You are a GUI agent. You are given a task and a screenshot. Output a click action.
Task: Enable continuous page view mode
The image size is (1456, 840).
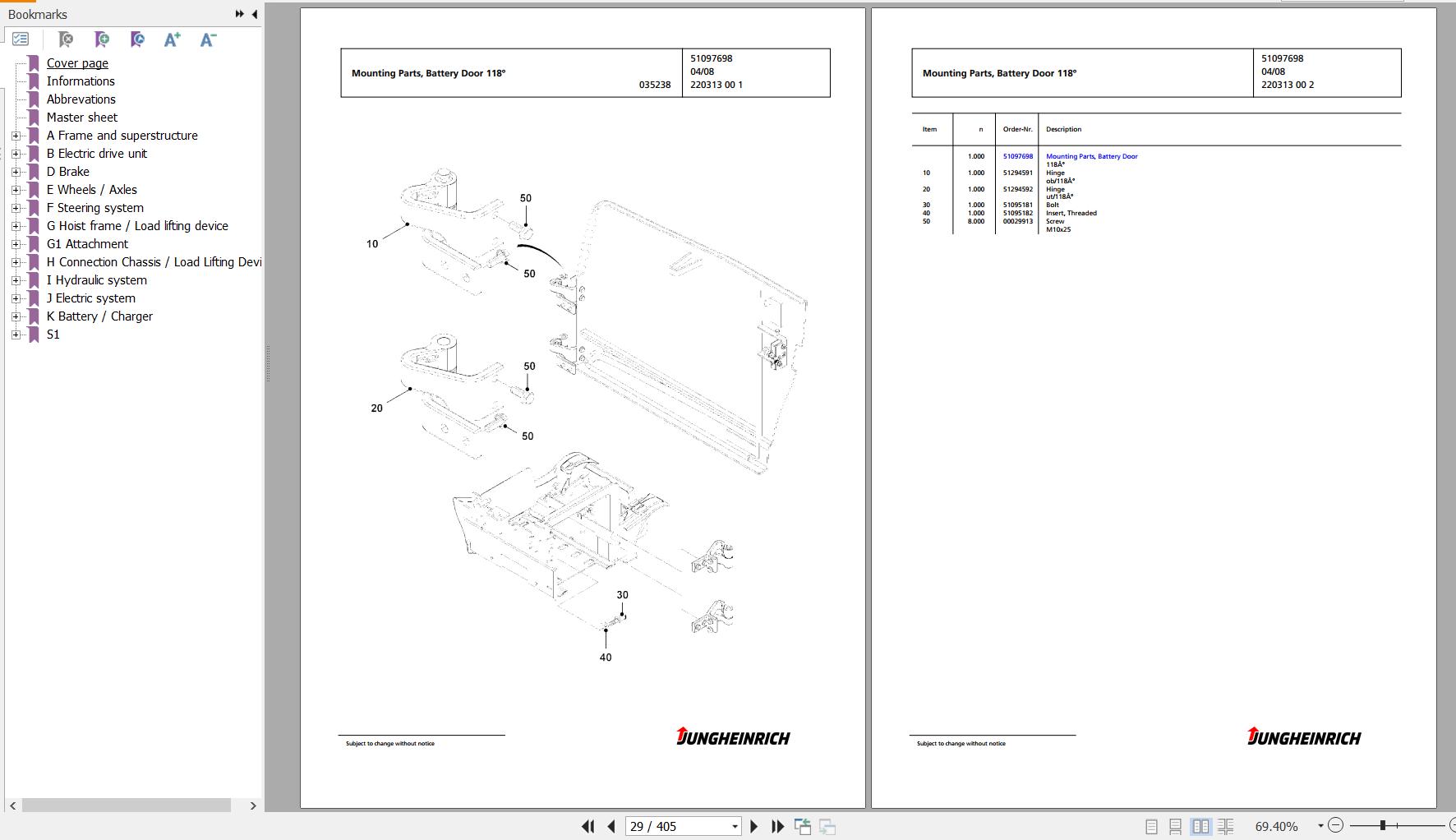[1176, 826]
